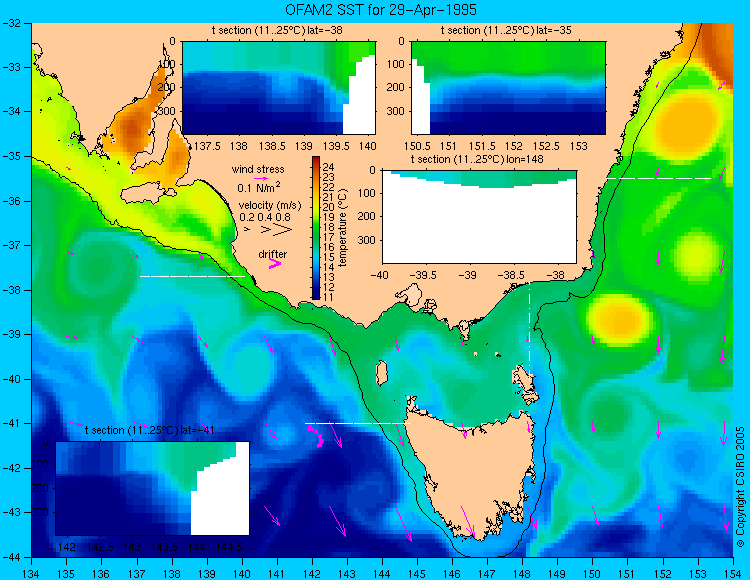Click the velocity arrowheads legend symbols

point(269,230)
